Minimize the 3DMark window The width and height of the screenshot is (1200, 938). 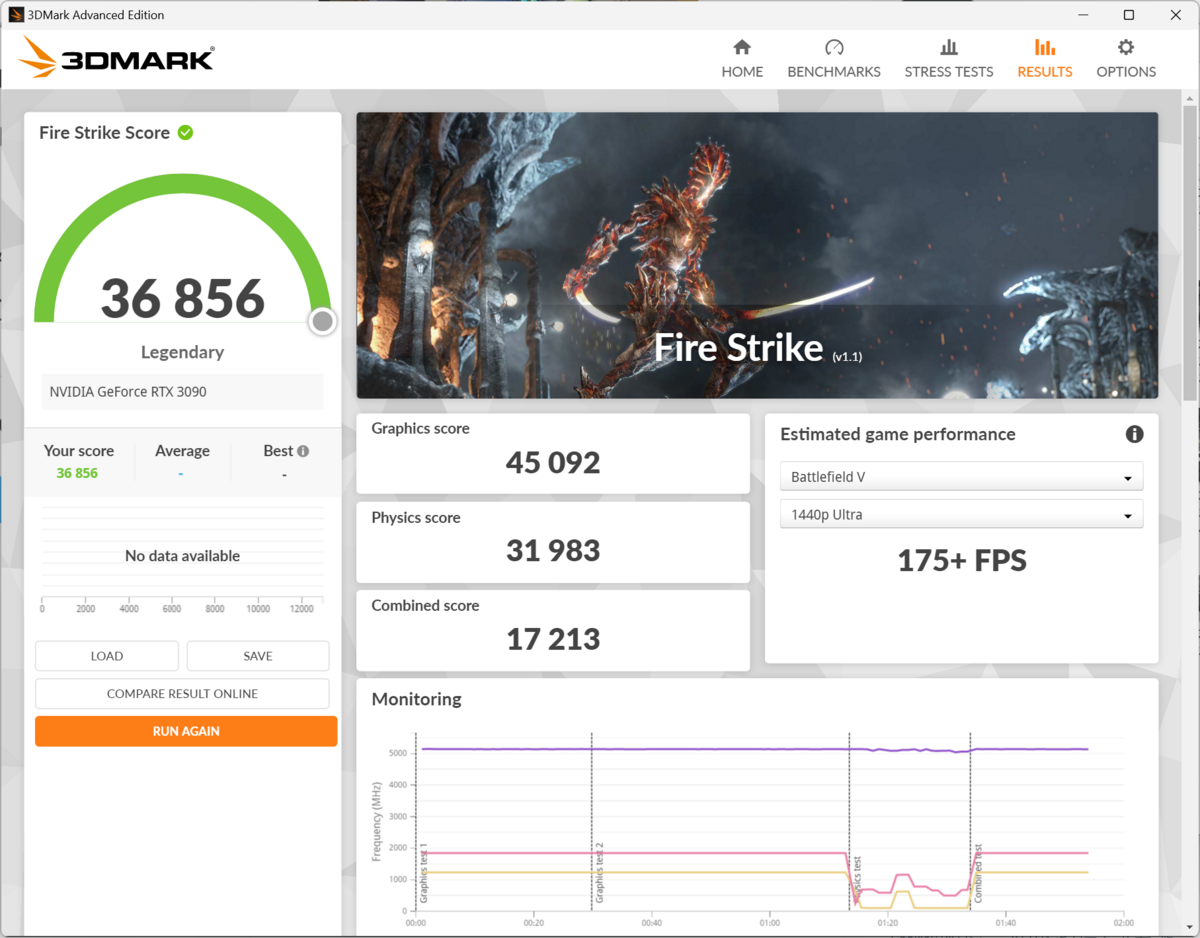pos(1083,15)
